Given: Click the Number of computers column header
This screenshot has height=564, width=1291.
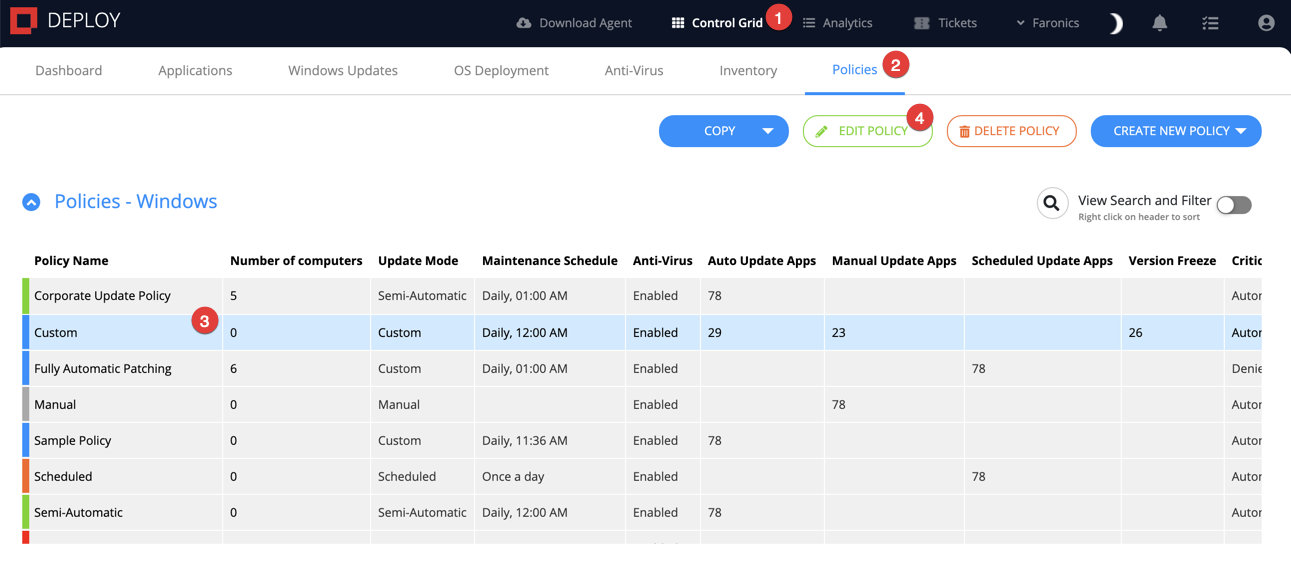Looking at the screenshot, I should pos(296,260).
